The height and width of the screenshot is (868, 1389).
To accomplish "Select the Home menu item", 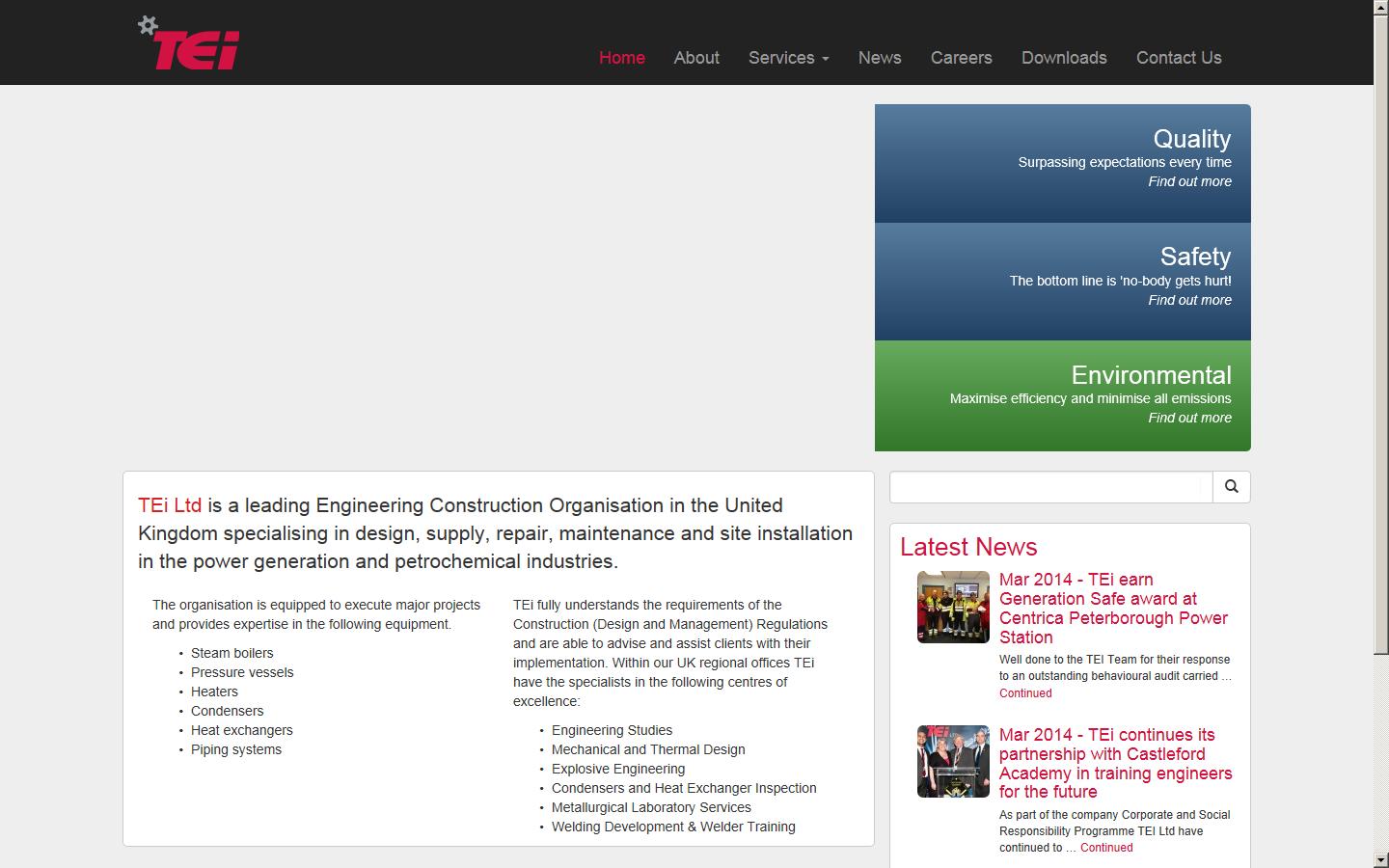I will click(x=621, y=58).
